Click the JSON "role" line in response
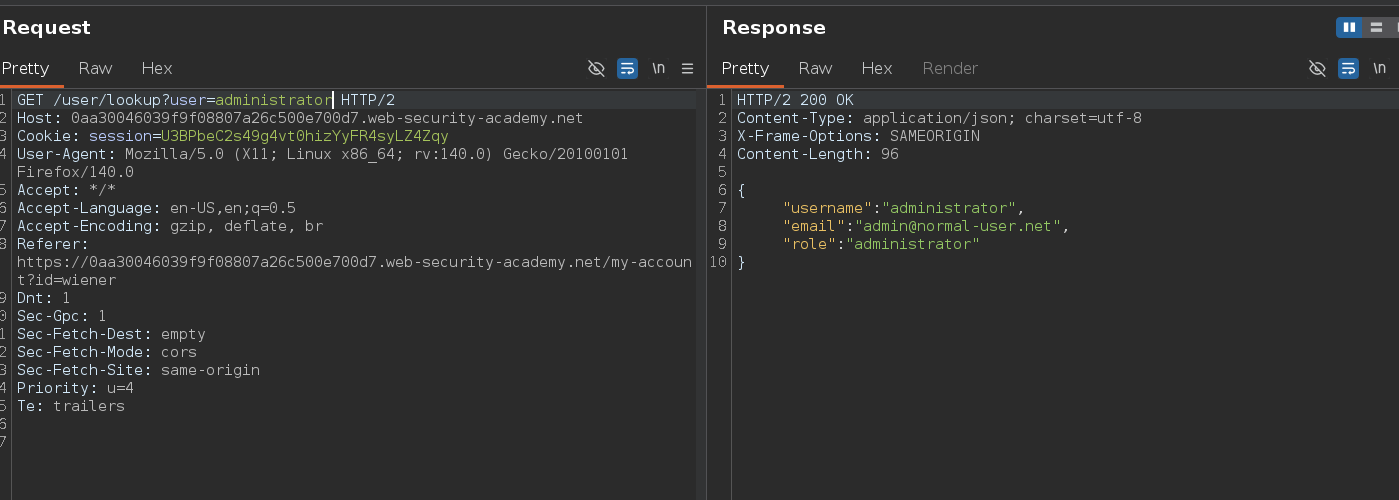Screen dimensions: 1399x500 click(881, 244)
